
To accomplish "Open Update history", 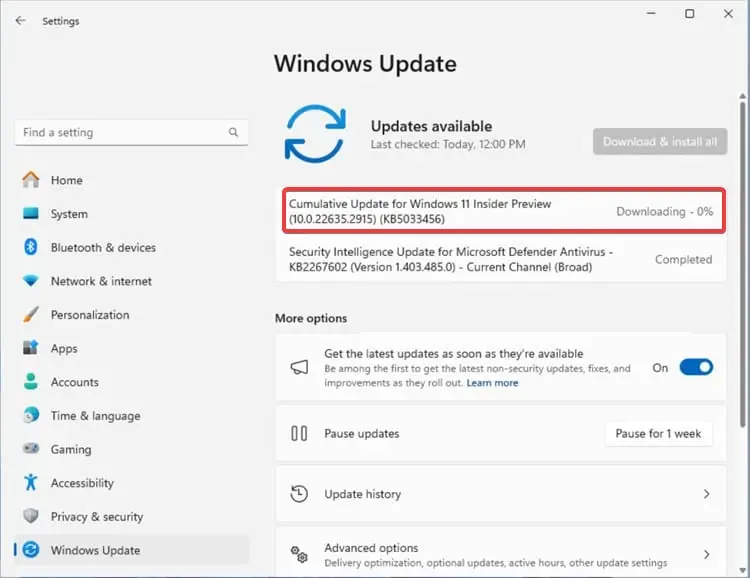I will click(501, 494).
